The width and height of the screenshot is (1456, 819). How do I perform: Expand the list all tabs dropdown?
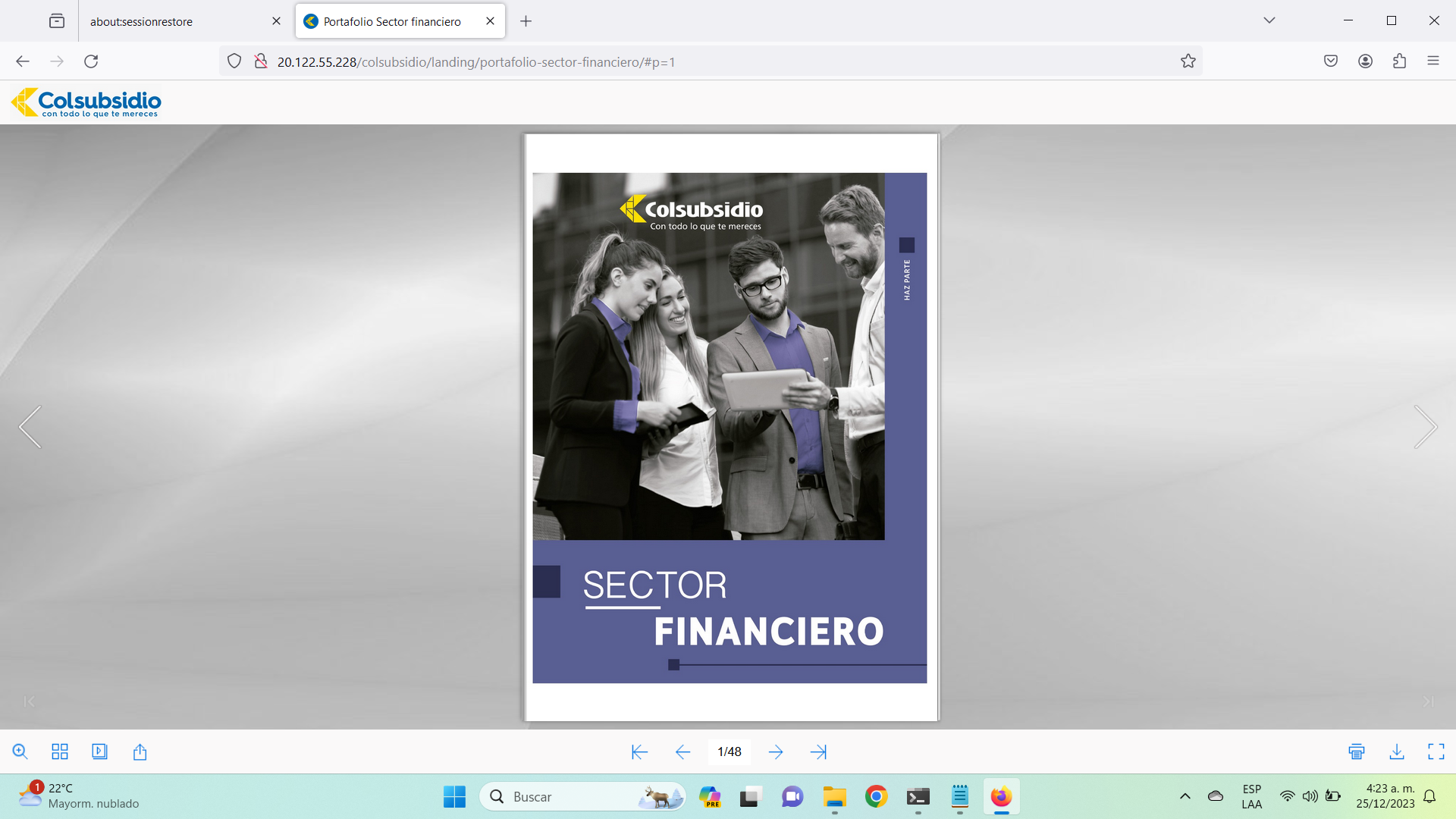coord(1269,20)
